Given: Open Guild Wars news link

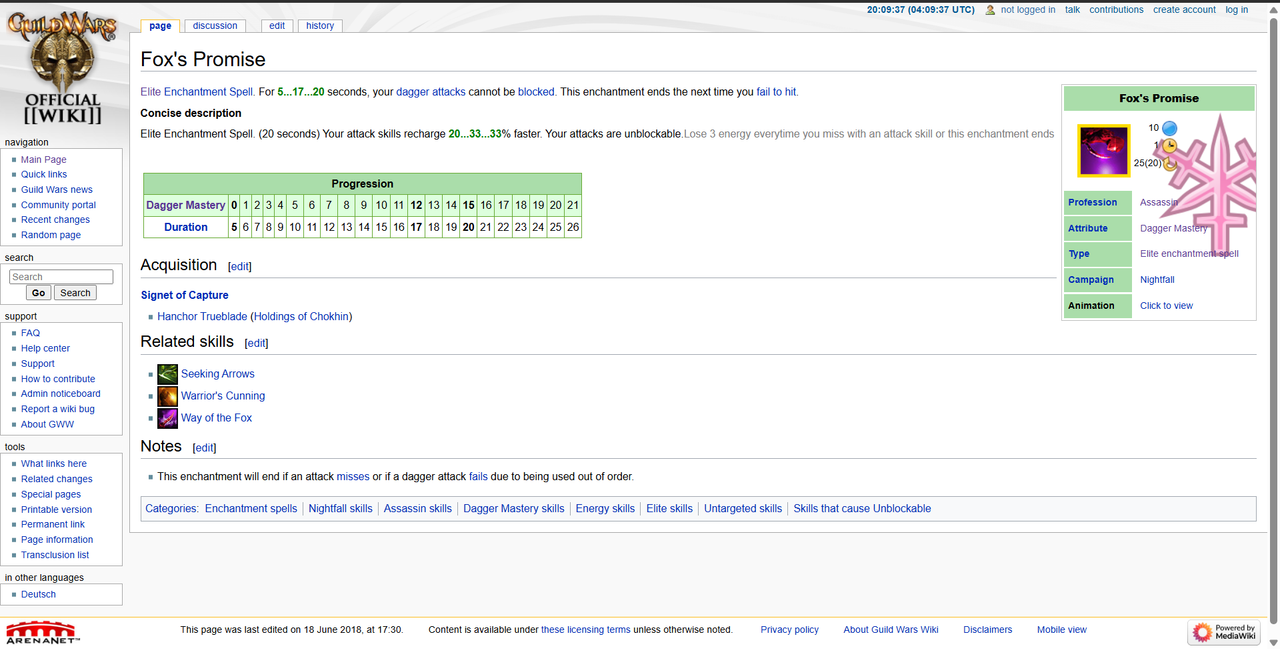Looking at the screenshot, I should click(x=57, y=190).
